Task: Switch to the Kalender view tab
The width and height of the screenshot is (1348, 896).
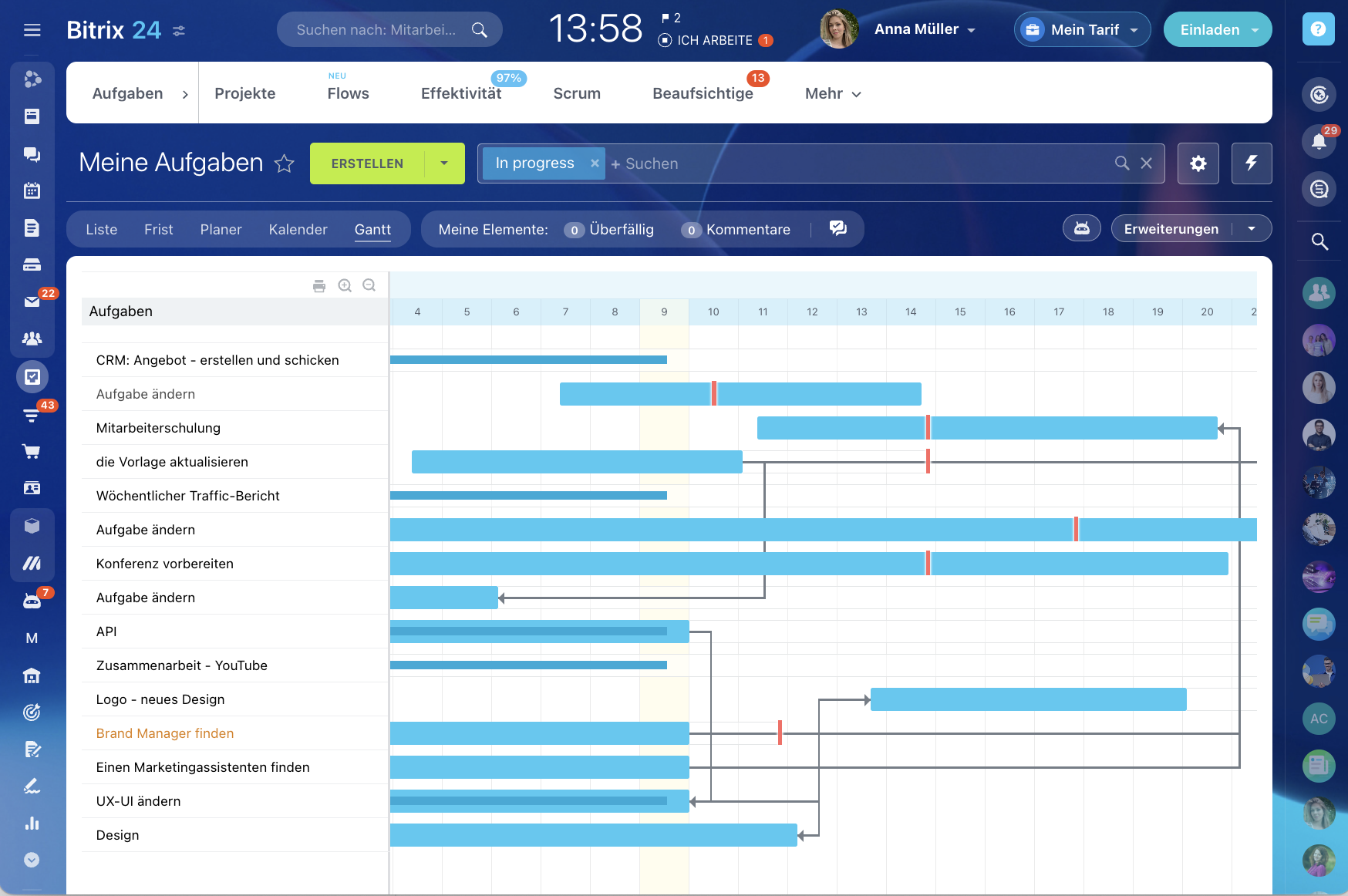Action: point(298,230)
